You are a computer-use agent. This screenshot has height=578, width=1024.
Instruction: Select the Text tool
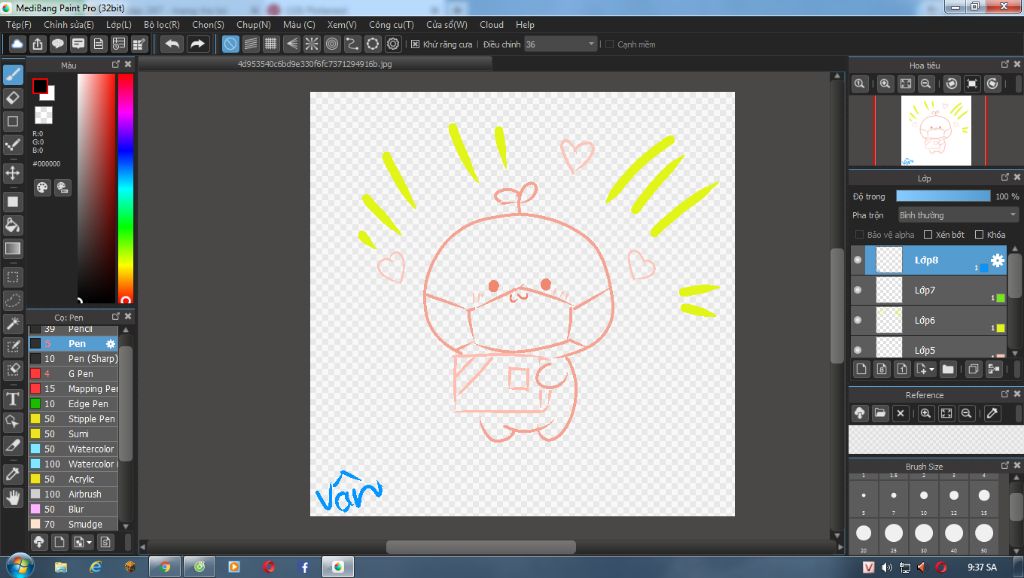pyautogui.click(x=13, y=398)
